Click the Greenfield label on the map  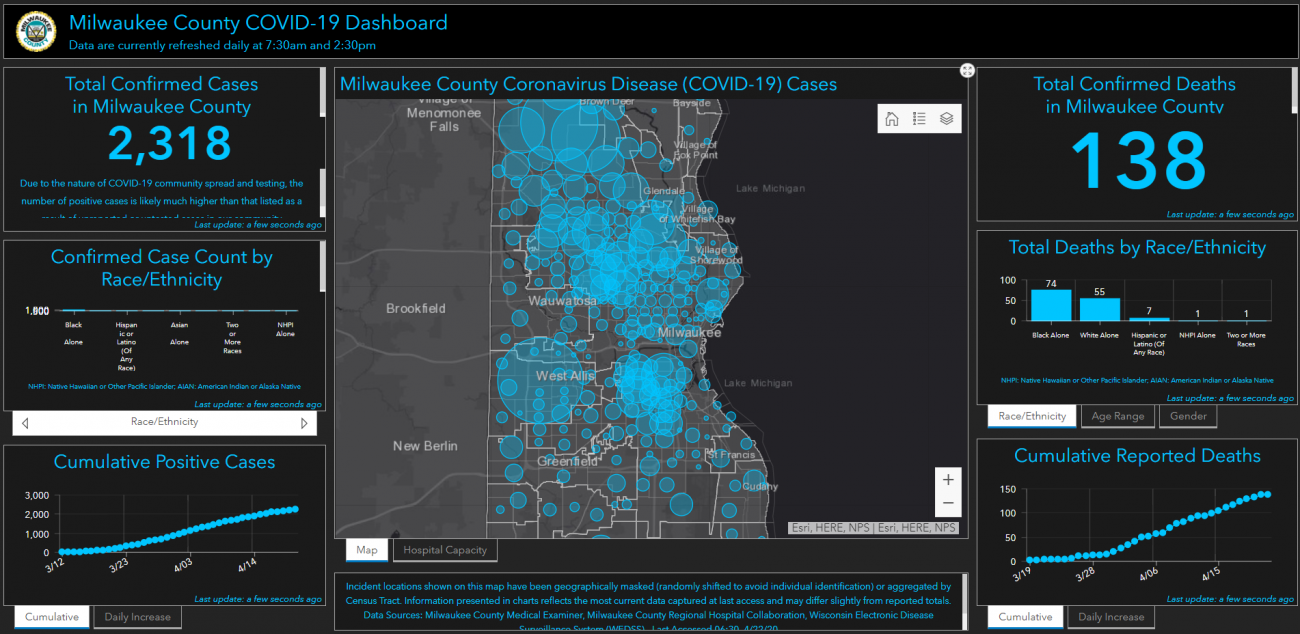pyautogui.click(x=567, y=462)
